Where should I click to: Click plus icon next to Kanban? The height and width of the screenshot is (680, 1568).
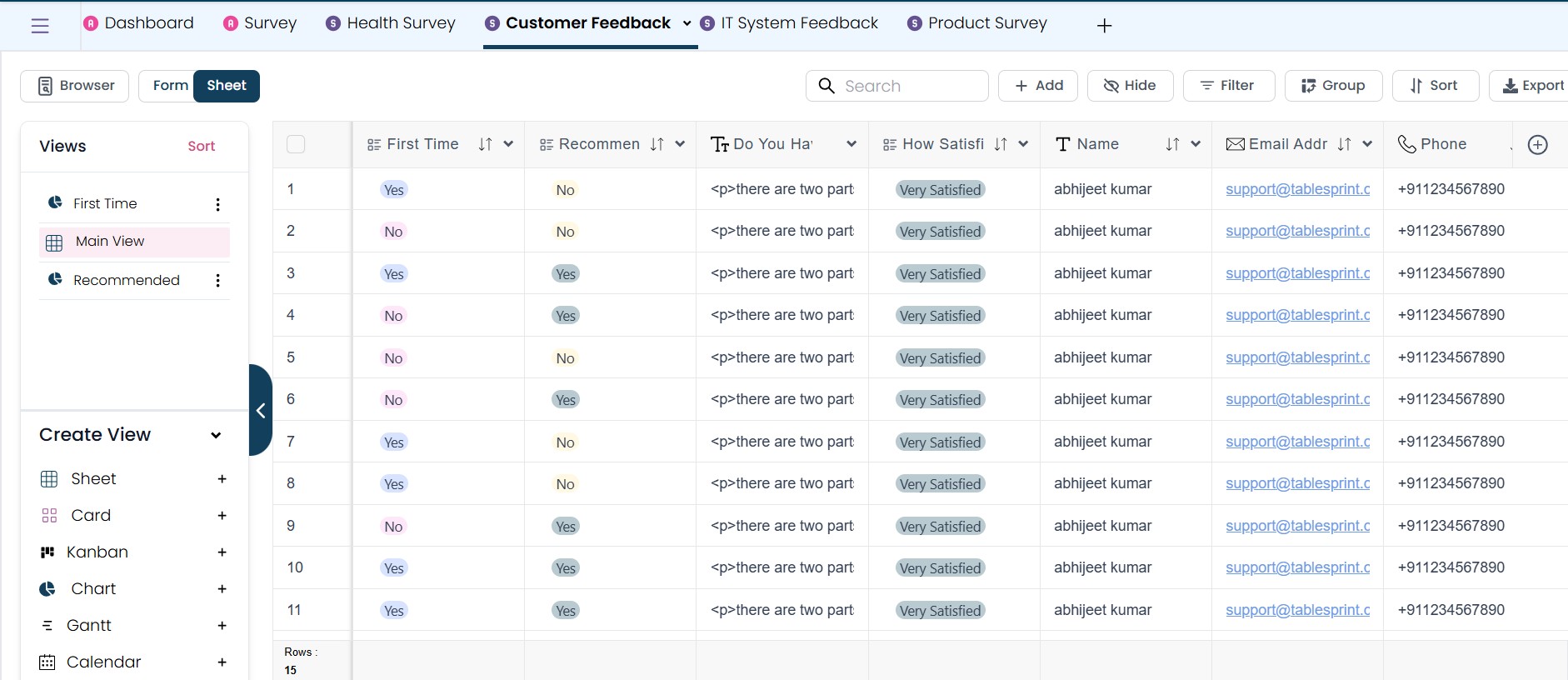pyautogui.click(x=222, y=552)
